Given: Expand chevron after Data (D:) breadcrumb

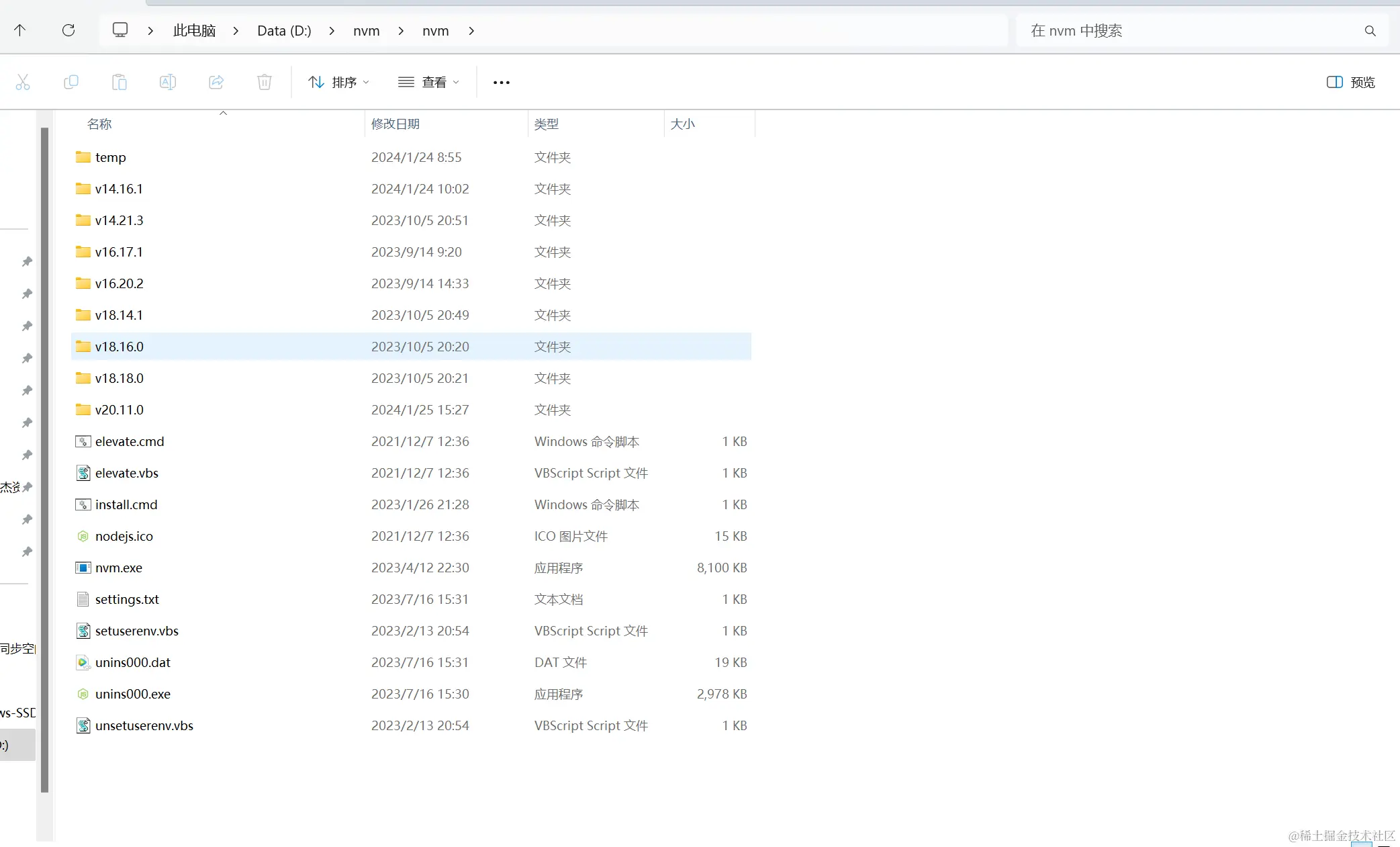Looking at the screenshot, I should coord(332,31).
